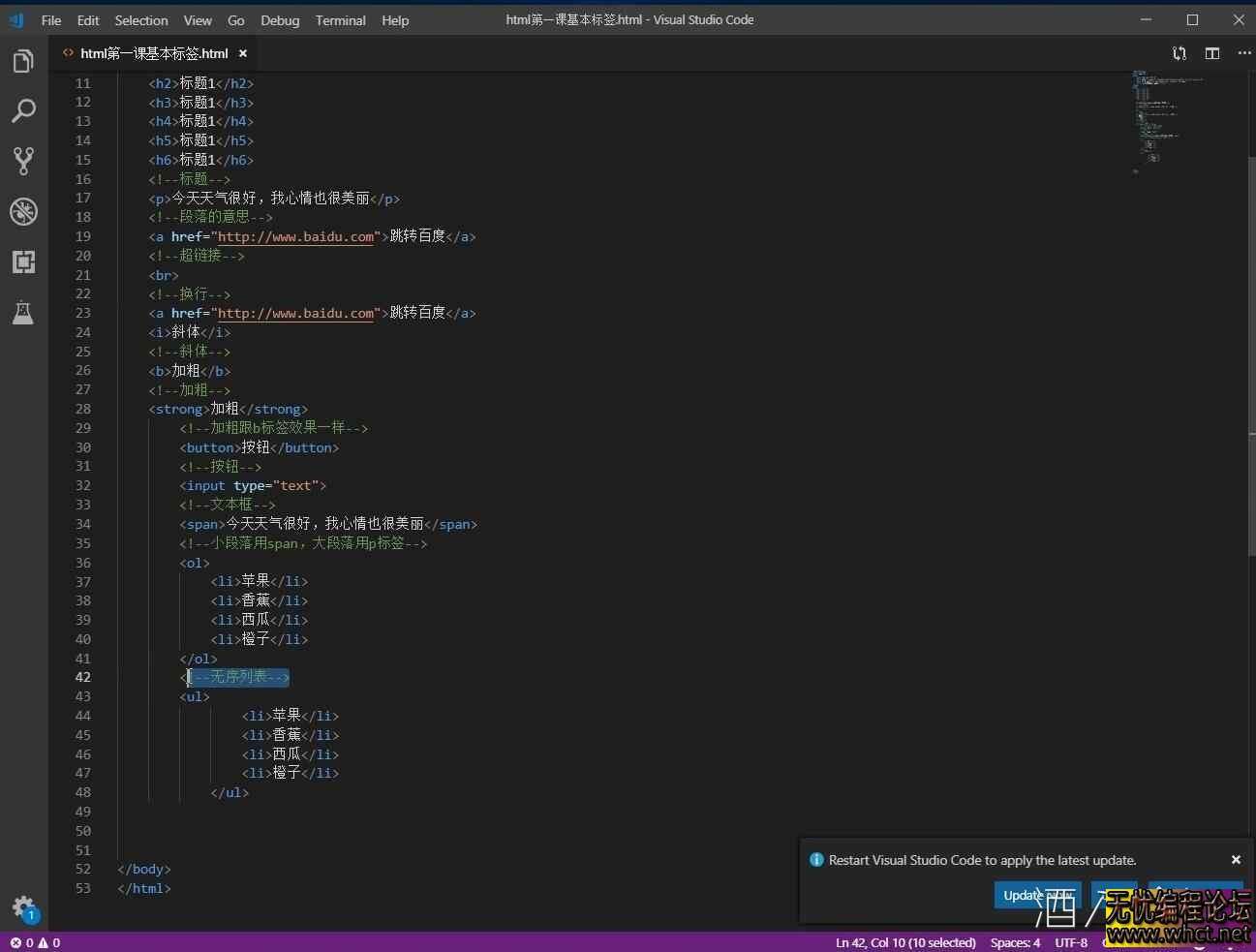Image resolution: width=1256 pixels, height=952 pixels.
Task: Click the Open Changes compare icon
Action: [1179, 53]
